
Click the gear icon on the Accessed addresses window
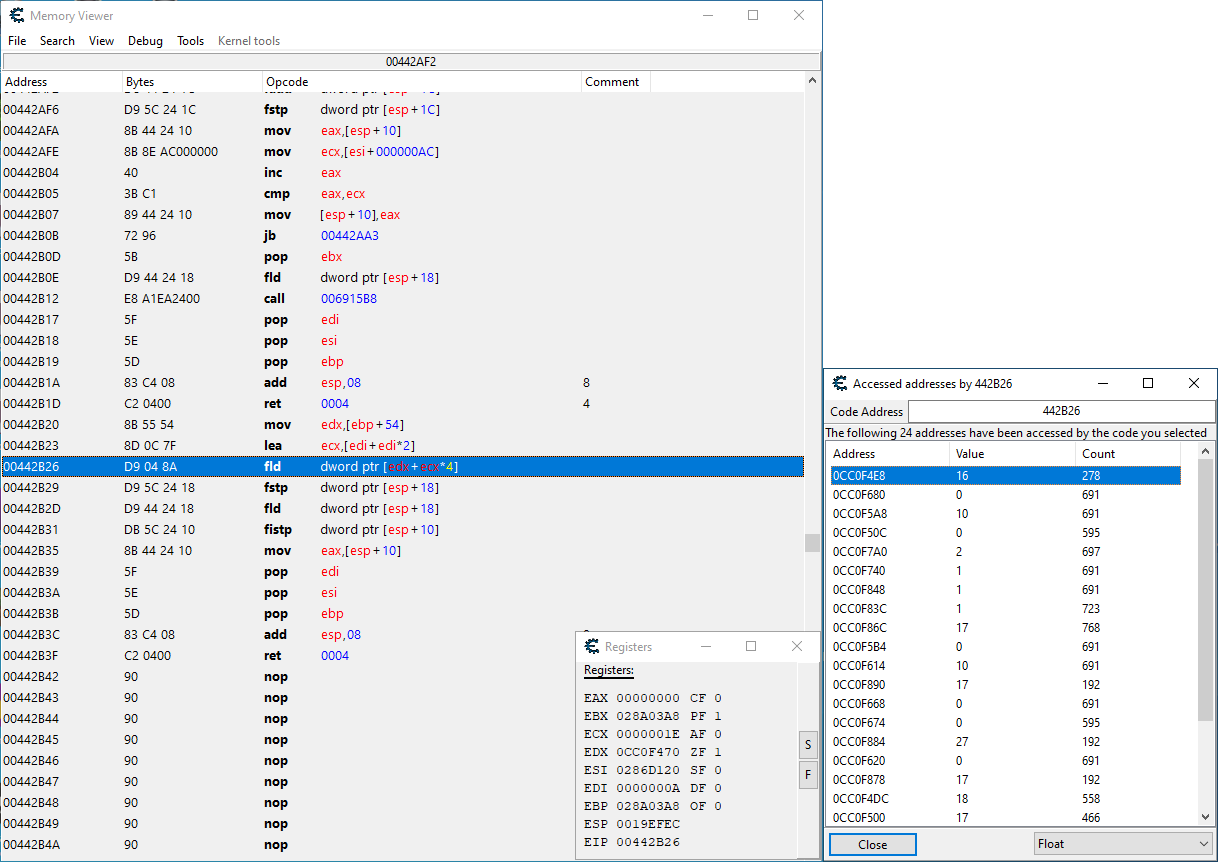pyautogui.click(x=840, y=383)
